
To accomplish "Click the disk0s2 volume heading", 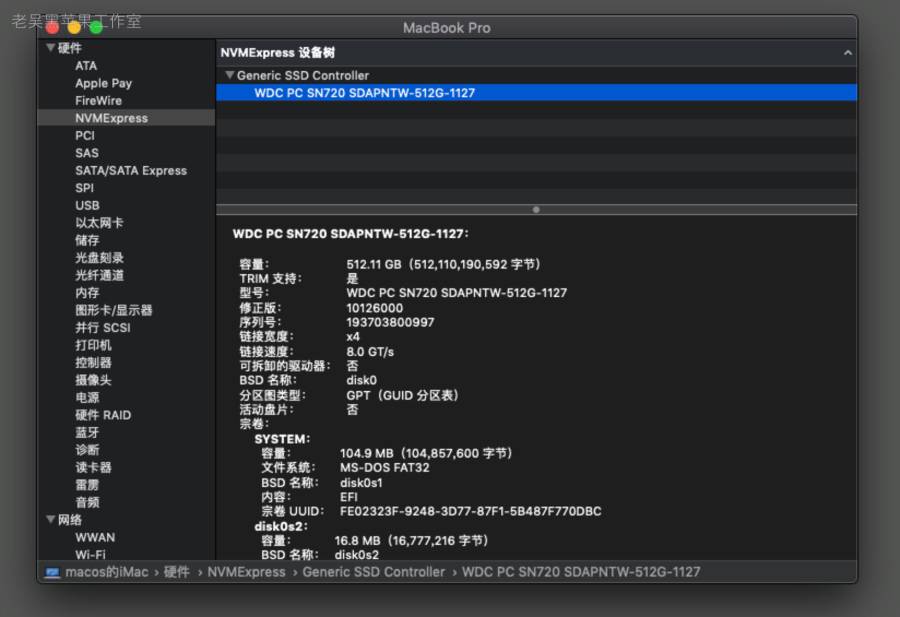I will click(281, 526).
